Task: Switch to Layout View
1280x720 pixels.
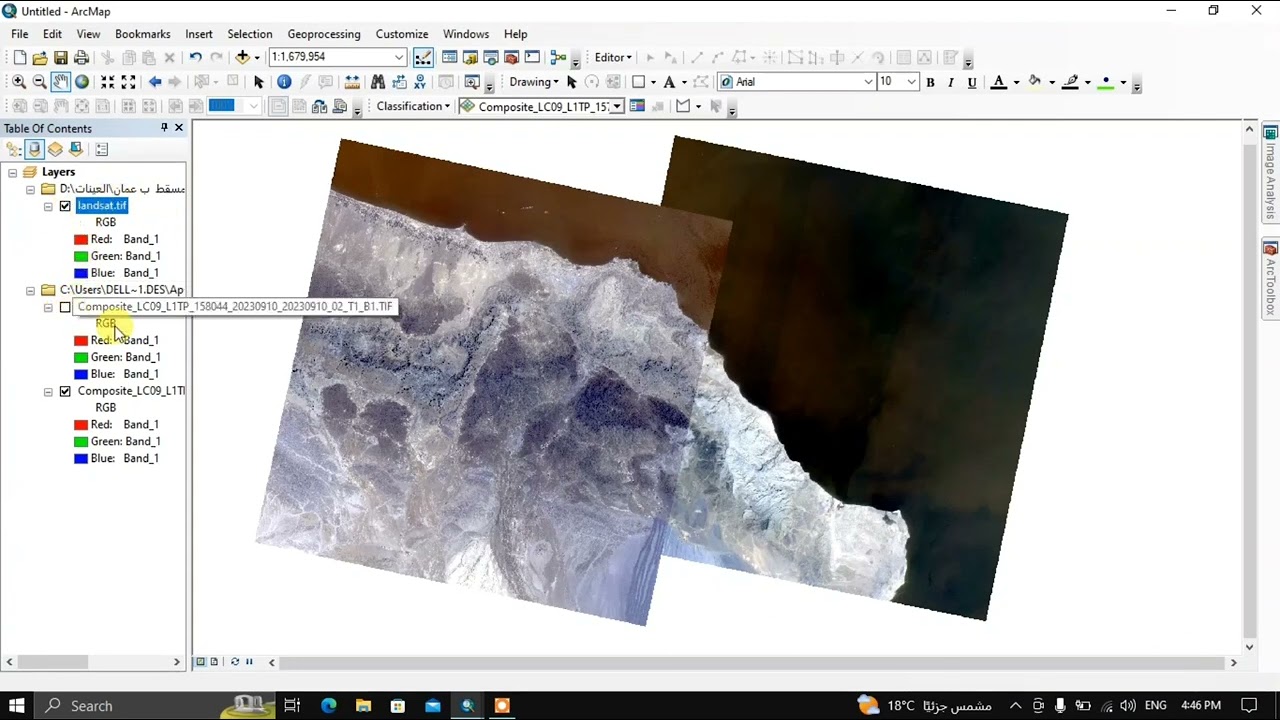Action: [214, 662]
